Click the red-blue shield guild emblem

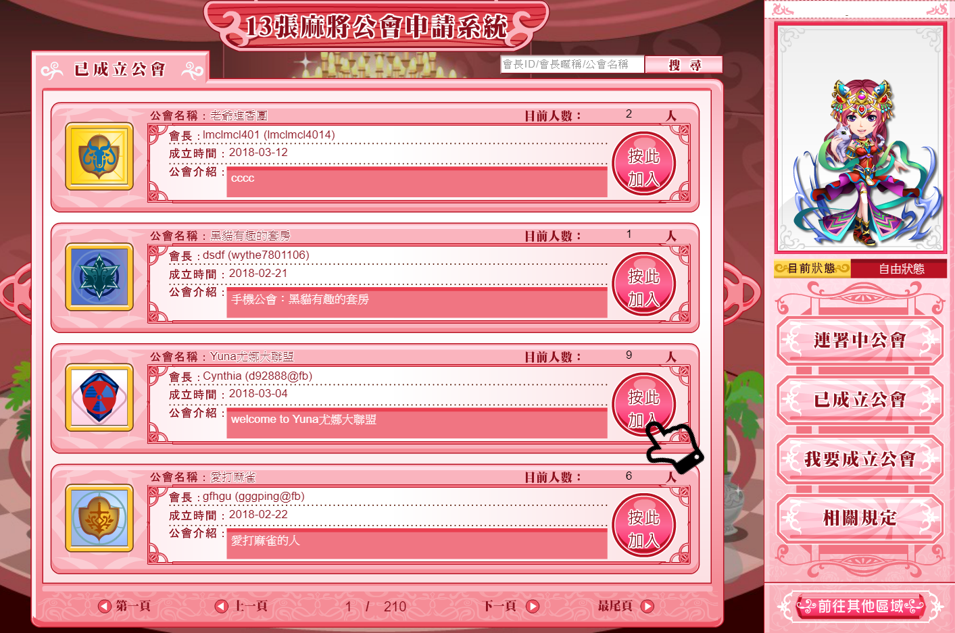point(99,398)
